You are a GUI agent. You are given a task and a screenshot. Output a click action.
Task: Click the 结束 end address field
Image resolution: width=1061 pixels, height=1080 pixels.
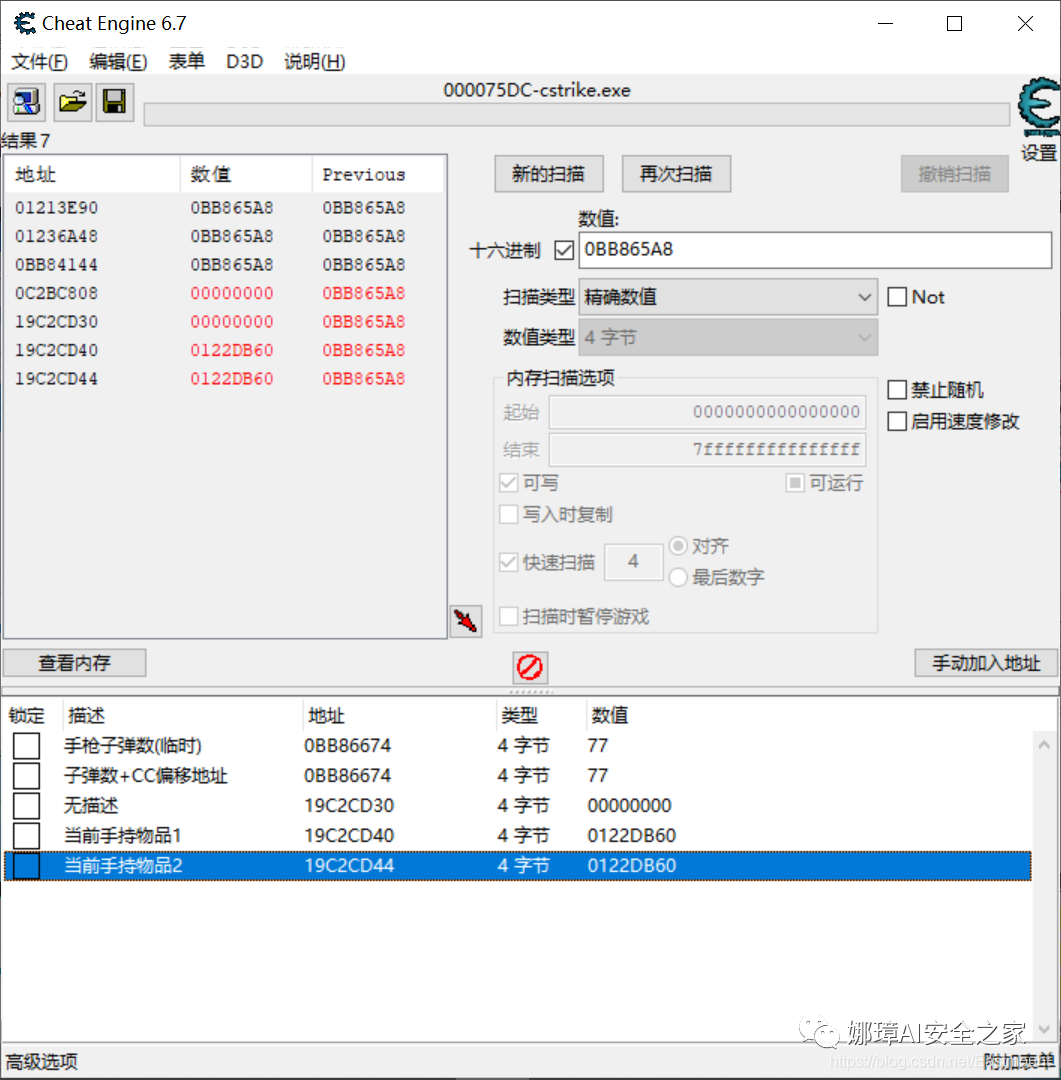[x=707, y=450]
